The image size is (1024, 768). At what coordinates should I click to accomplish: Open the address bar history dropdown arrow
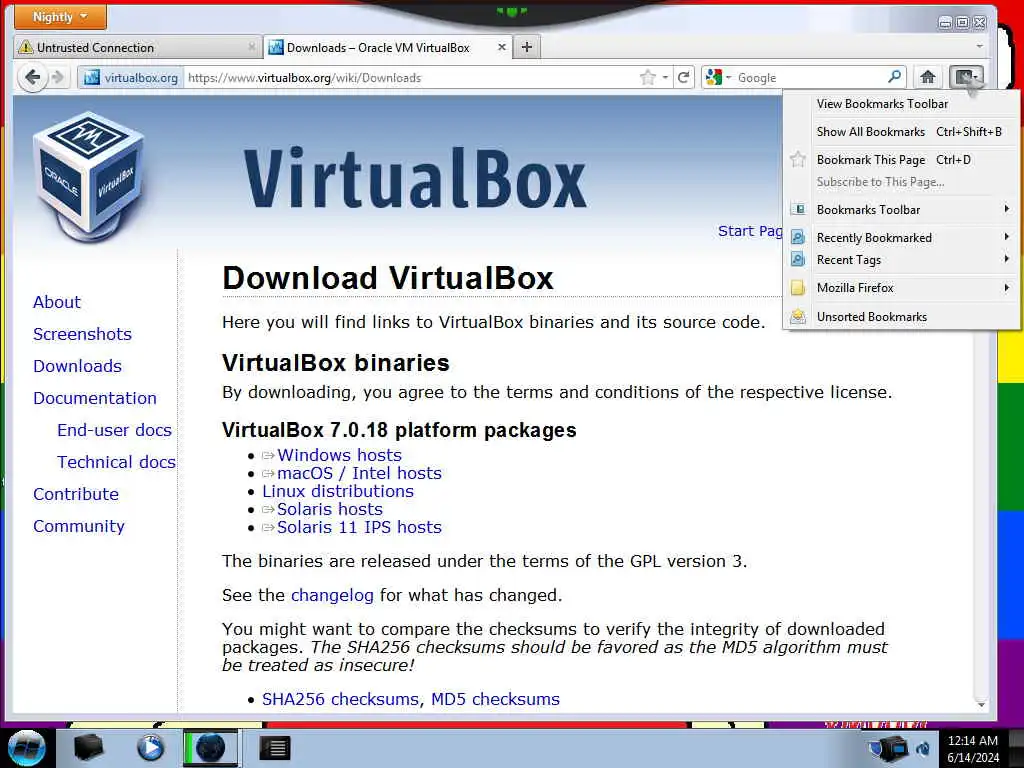tap(665, 77)
